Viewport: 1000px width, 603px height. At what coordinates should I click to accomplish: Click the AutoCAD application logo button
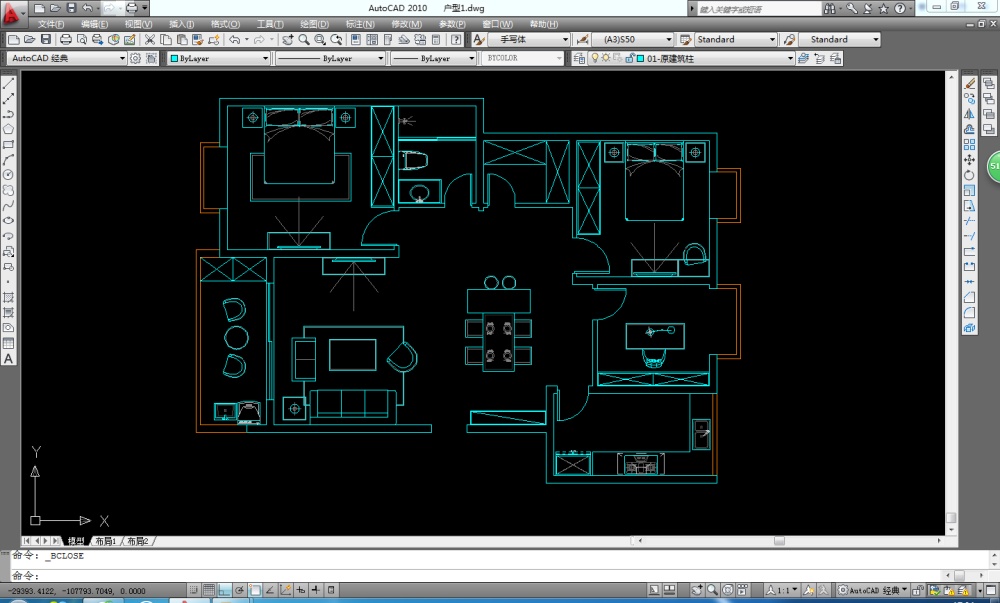[x=12, y=10]
